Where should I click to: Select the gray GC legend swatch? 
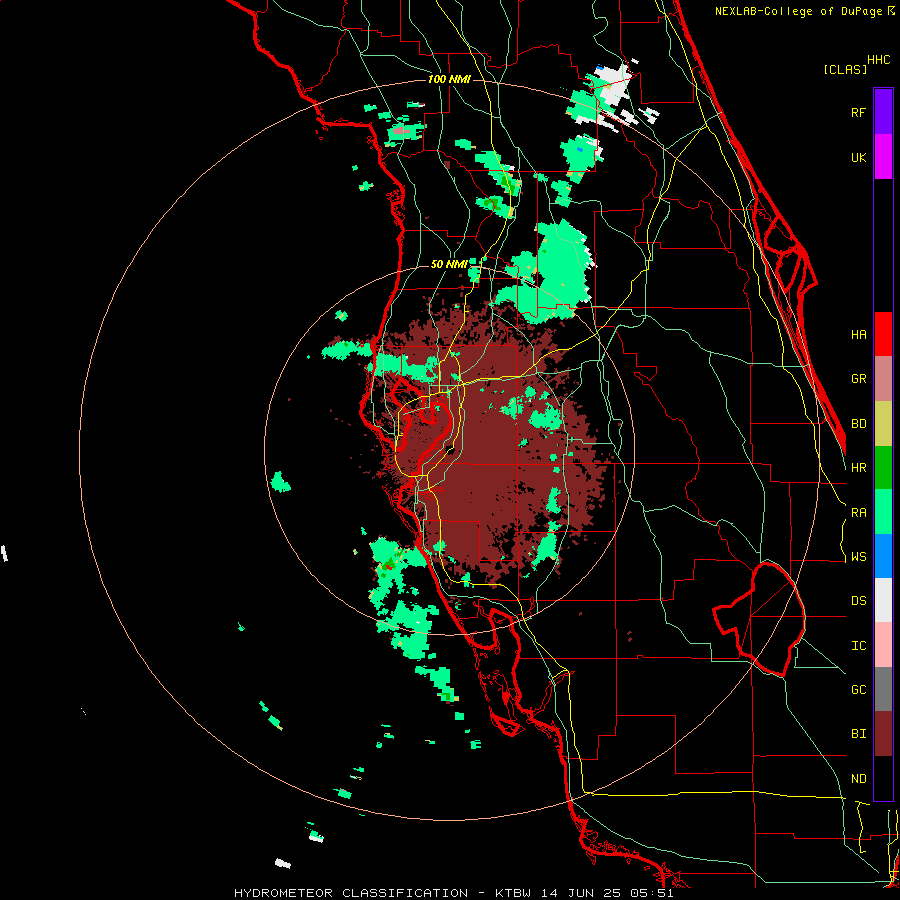[x=883, y=689]
